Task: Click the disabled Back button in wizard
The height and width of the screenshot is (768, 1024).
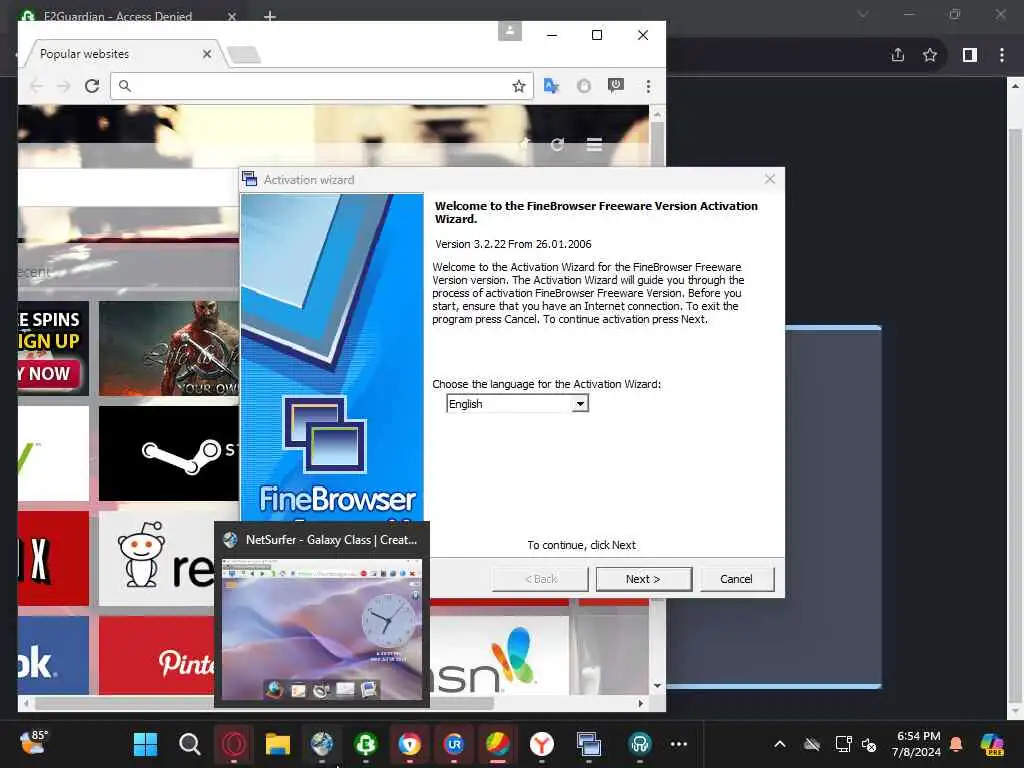Action: click(x=541, y=579)
